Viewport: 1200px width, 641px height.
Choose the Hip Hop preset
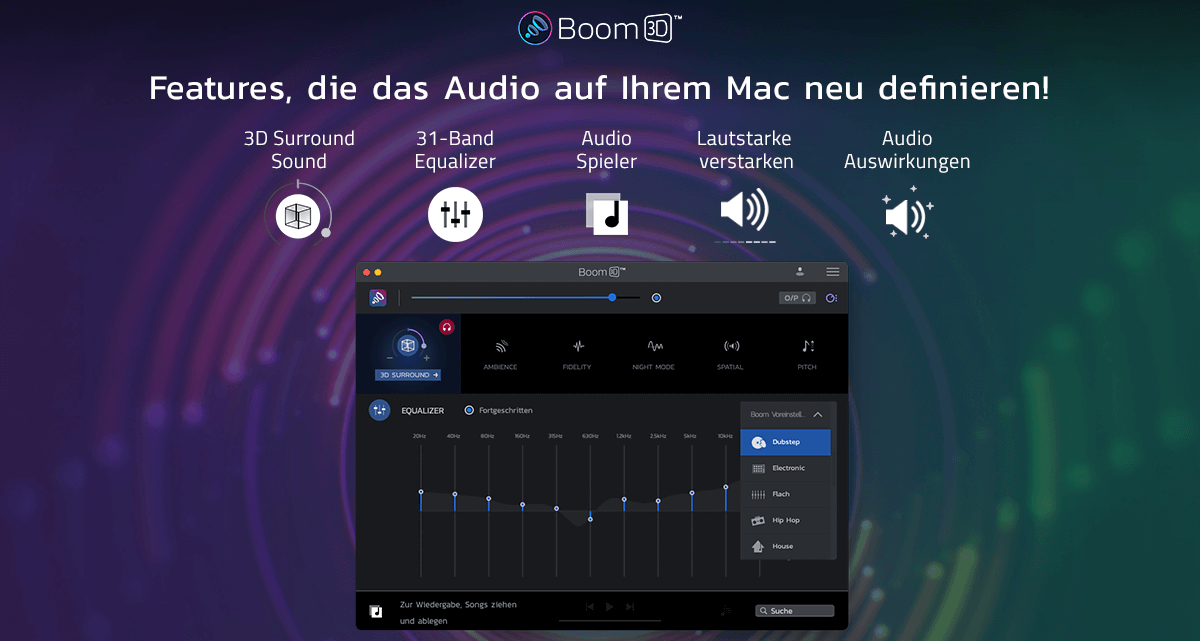(786, 520)
